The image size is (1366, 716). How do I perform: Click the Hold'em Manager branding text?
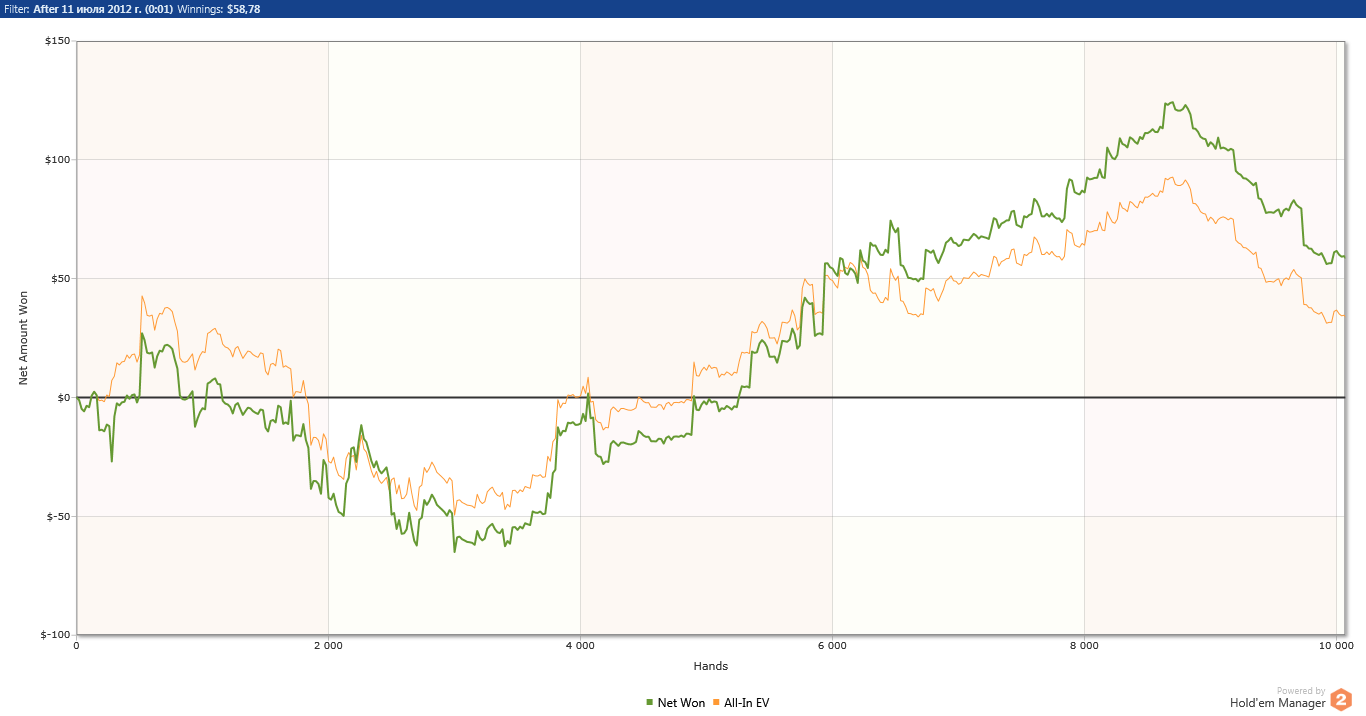tap(1277, 703)
